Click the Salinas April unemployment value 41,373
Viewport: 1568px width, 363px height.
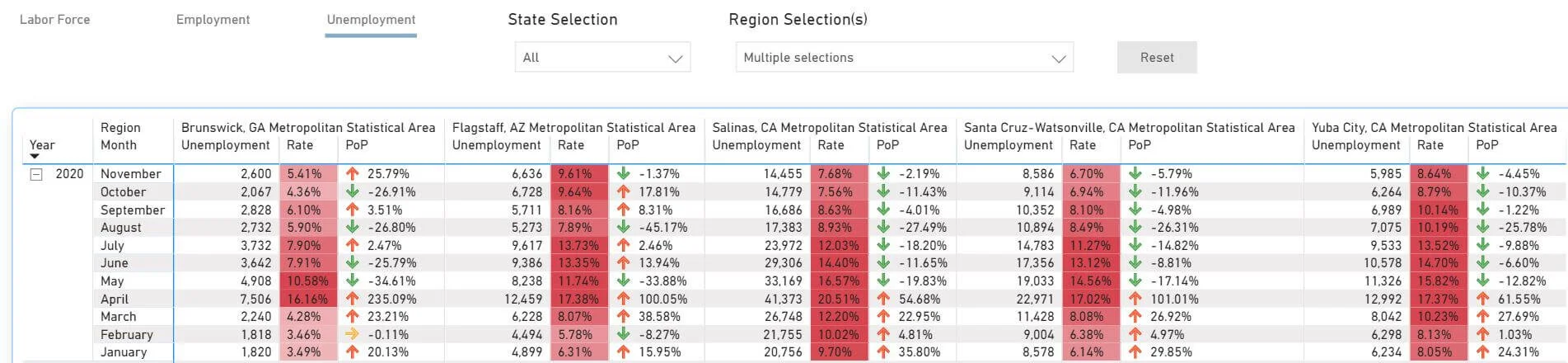(783, 299)
